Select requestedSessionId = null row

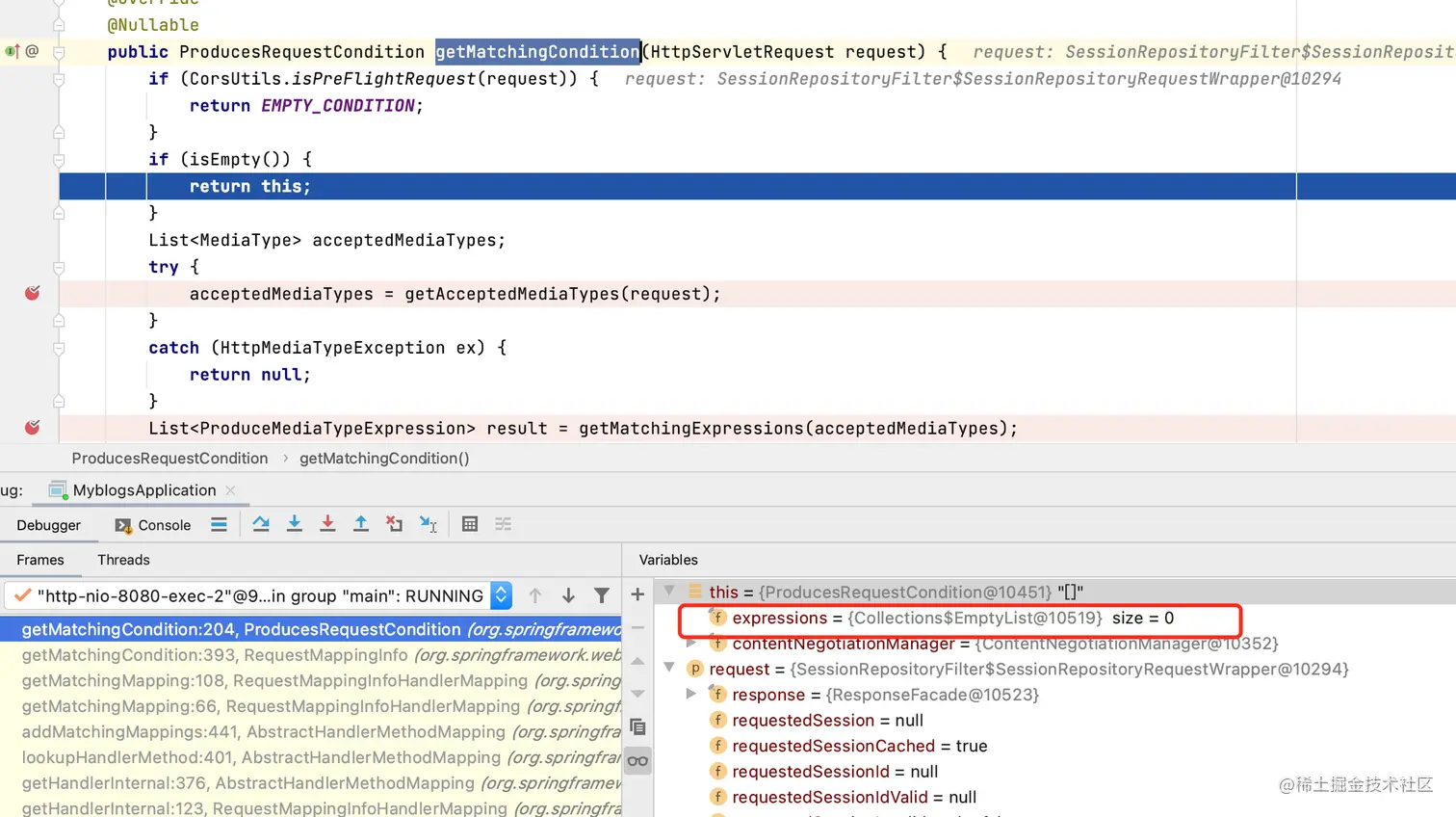click(1055, 772)
